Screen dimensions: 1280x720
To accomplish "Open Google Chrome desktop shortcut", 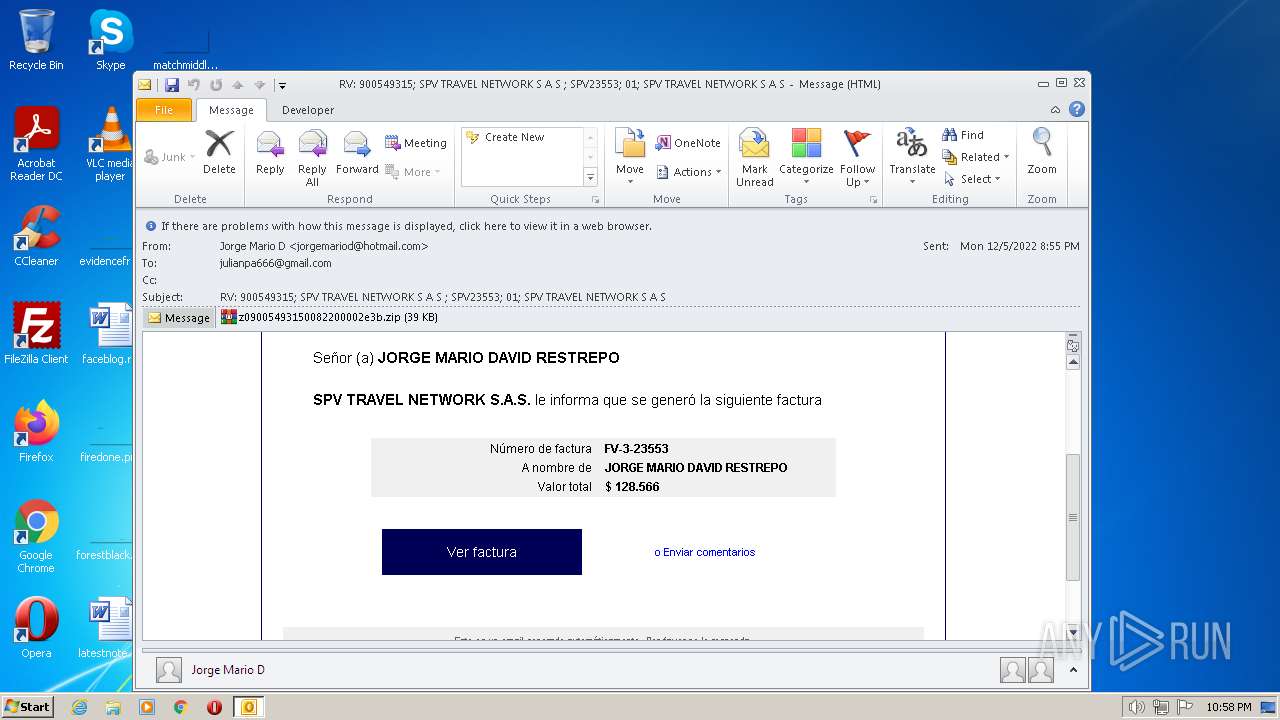I will [x=36, y=537].
